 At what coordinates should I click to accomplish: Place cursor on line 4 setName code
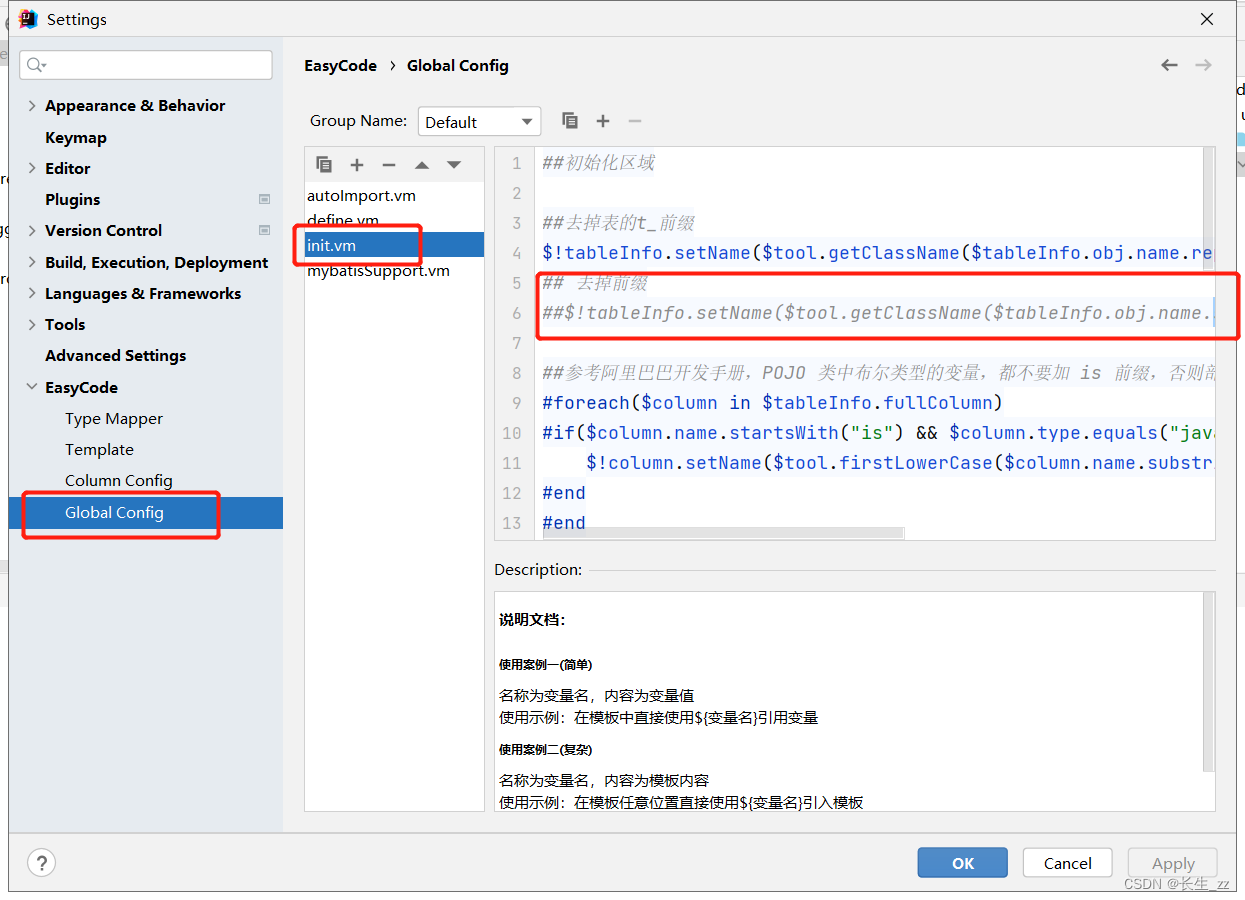tap(877, 253)
